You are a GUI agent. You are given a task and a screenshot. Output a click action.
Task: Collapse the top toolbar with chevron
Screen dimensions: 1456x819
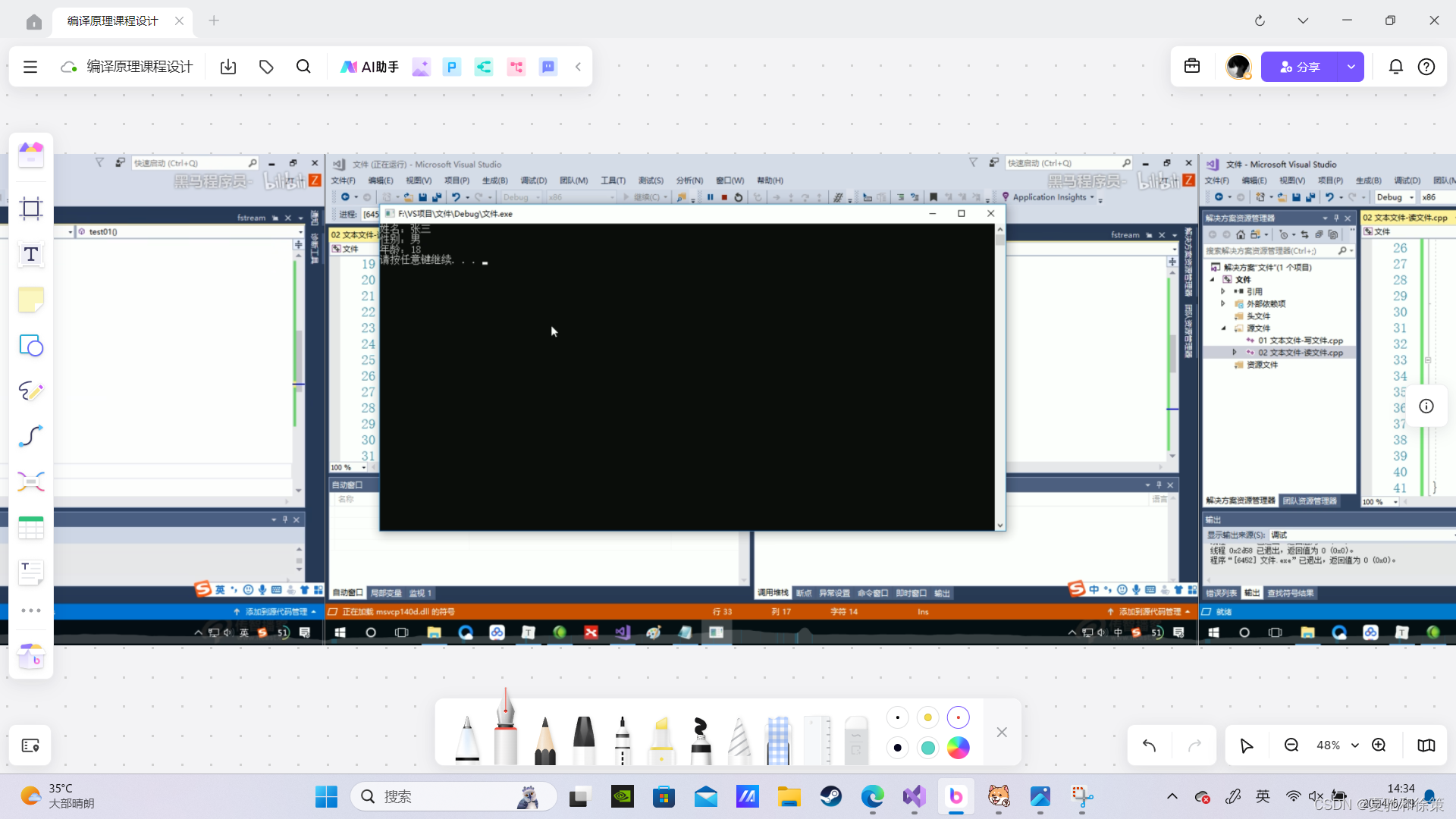tap(578, 67)
